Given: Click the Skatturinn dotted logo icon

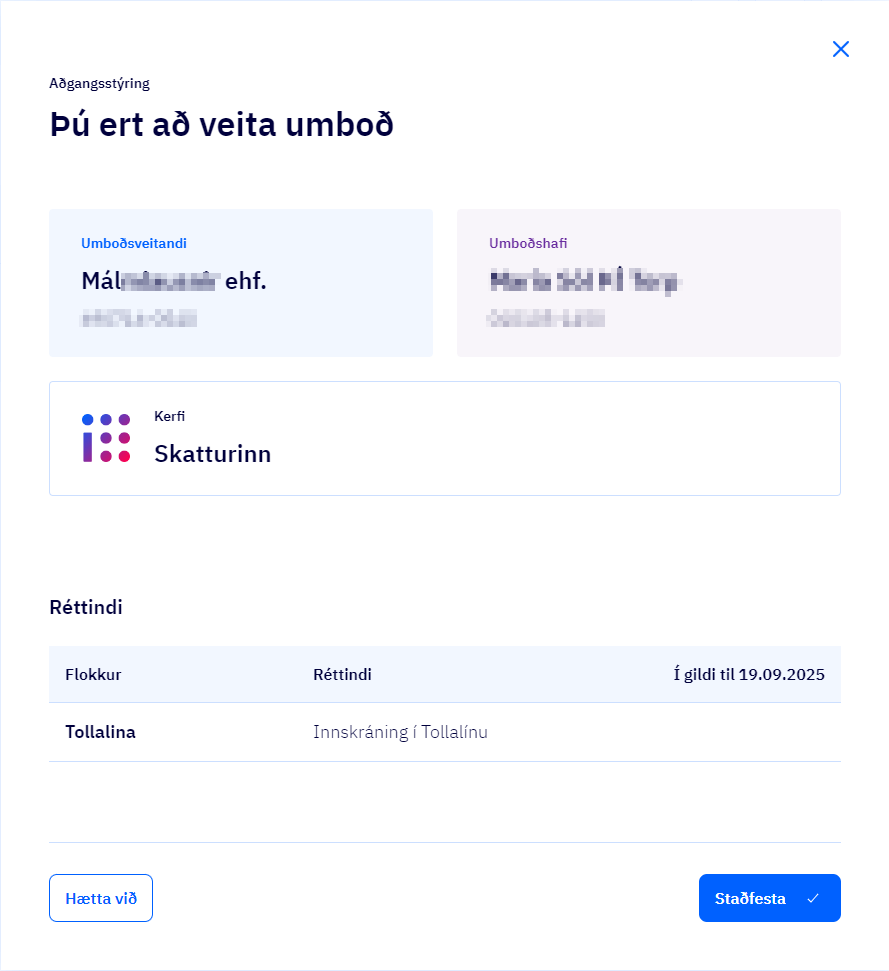Looking at the screenshot, I should tap(106, 438).
